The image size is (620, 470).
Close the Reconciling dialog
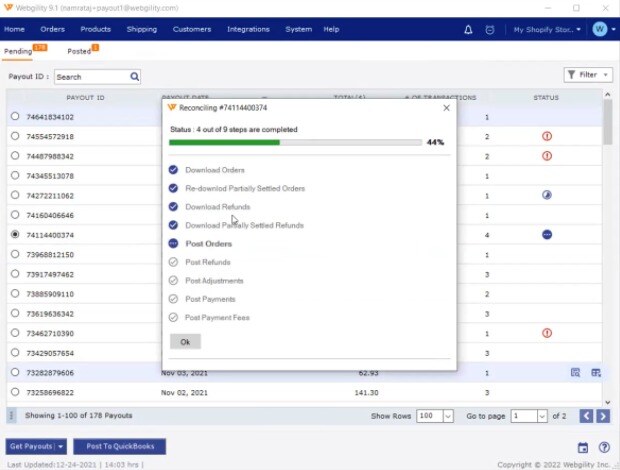coord(446,108)
